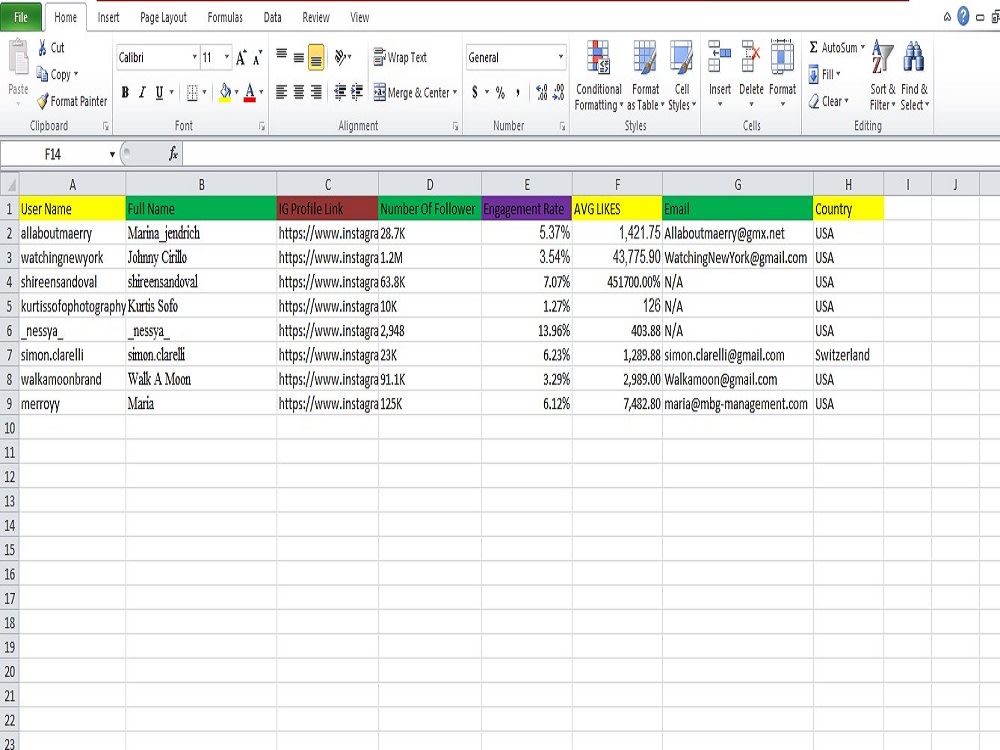Increase decimal places
Image resolution: width=1000 pixels, height=750 pixels.
(541, 93)
